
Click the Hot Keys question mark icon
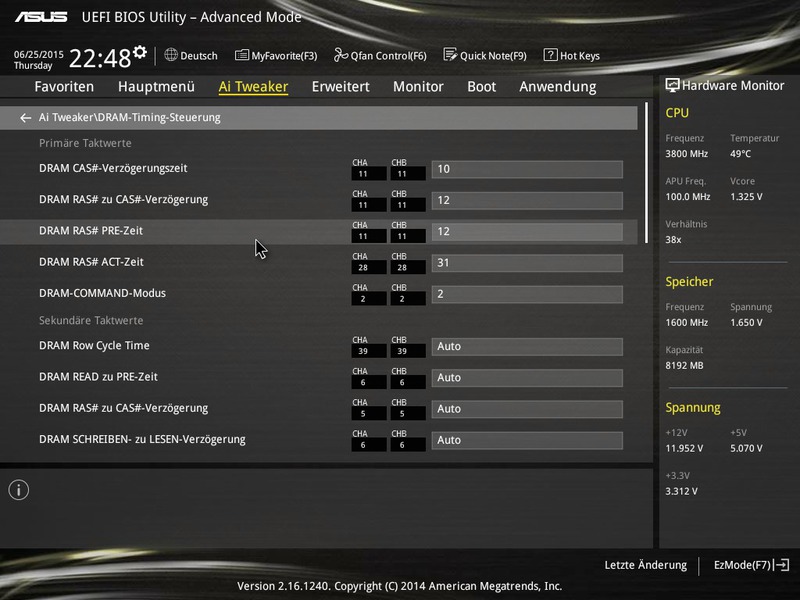pyautogui.click(x=550, y=55)
